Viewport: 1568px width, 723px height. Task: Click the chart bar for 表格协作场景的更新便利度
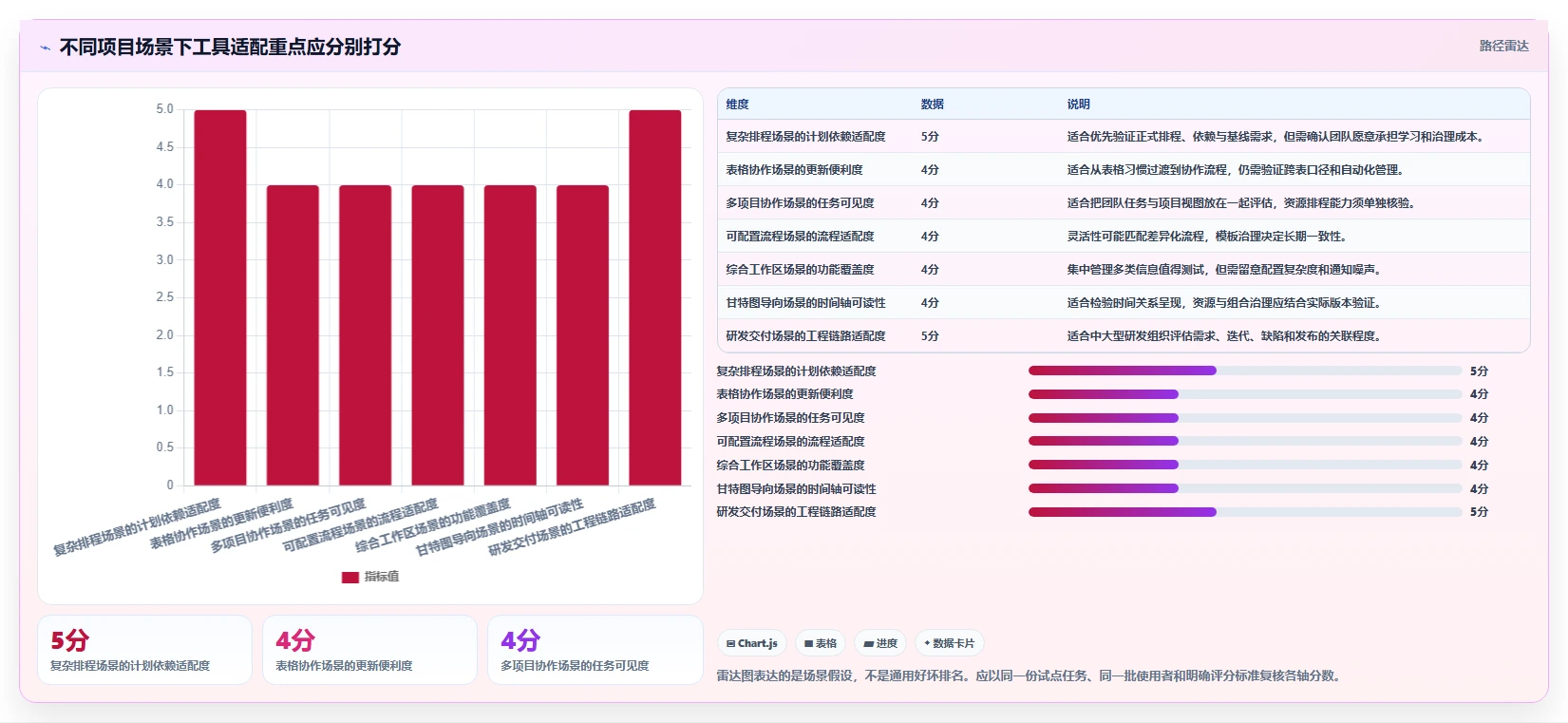tap(293, 335)
